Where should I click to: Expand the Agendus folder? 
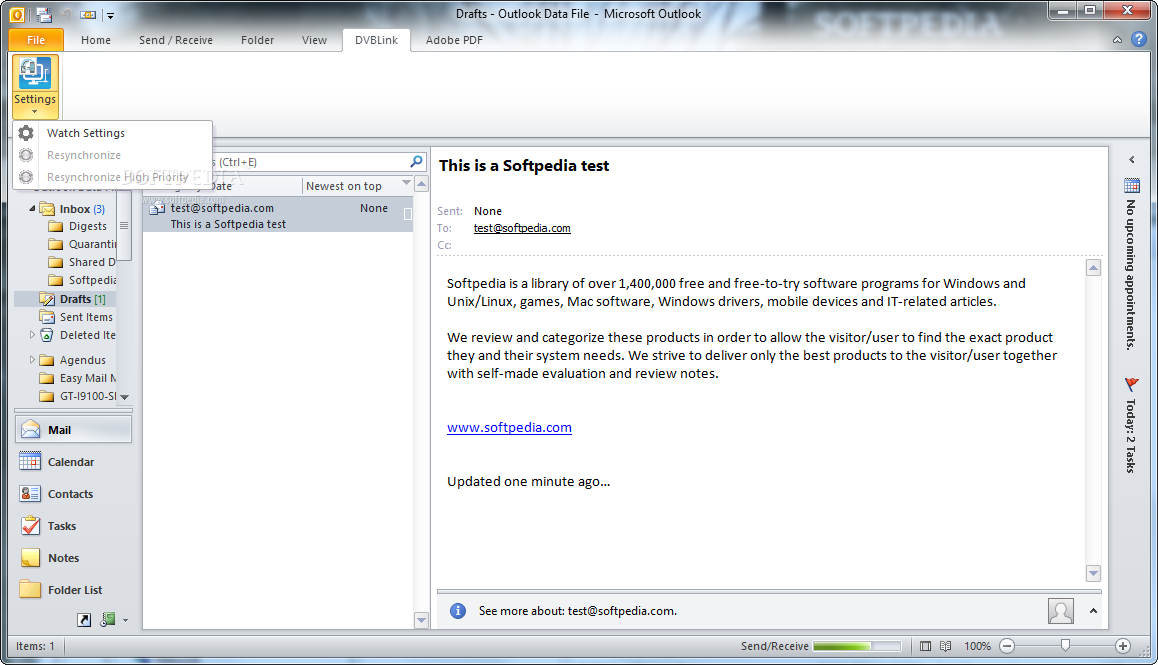click(32, 360)
